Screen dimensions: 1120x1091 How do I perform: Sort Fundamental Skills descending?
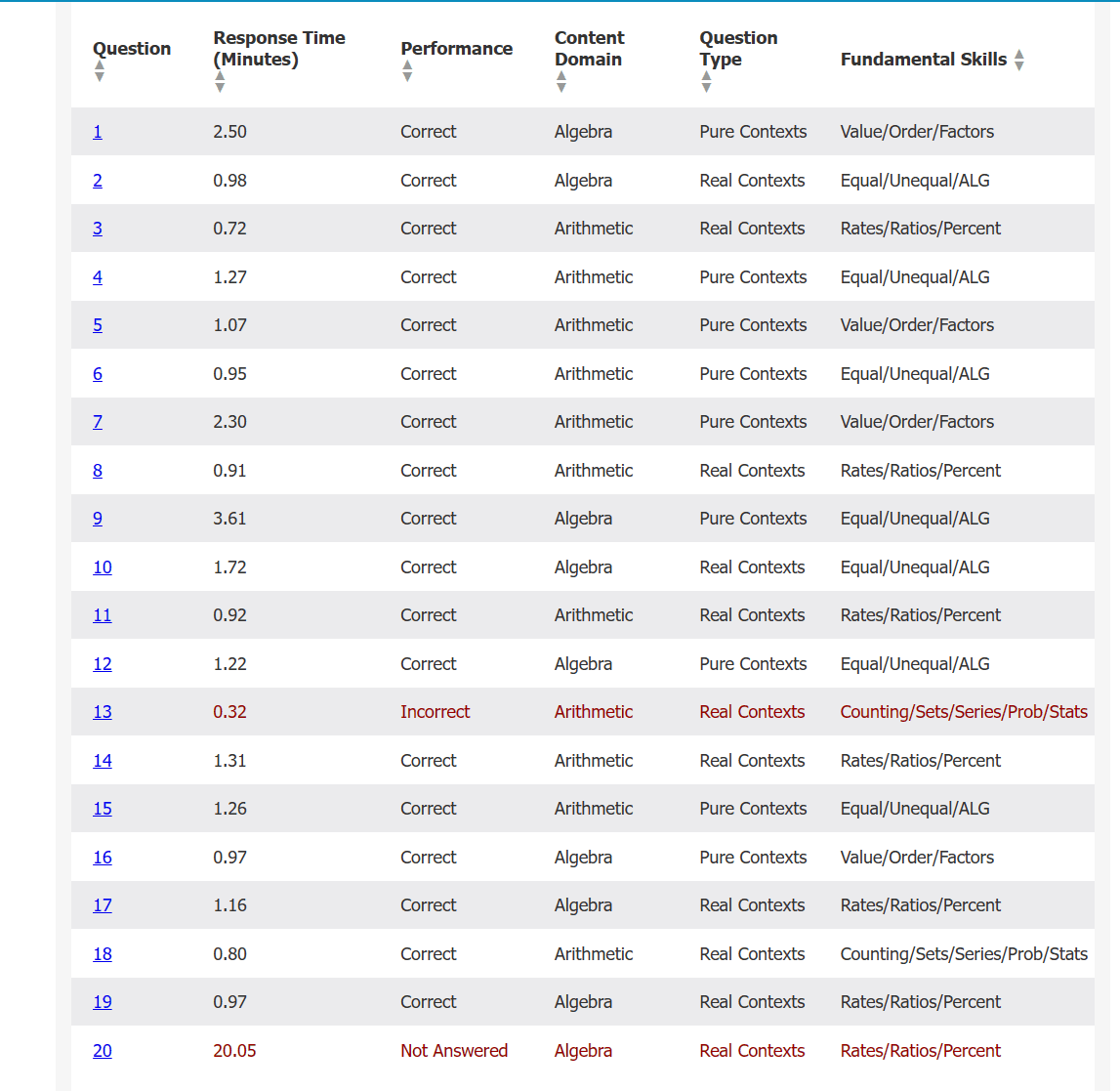(x=1019, y=64)
